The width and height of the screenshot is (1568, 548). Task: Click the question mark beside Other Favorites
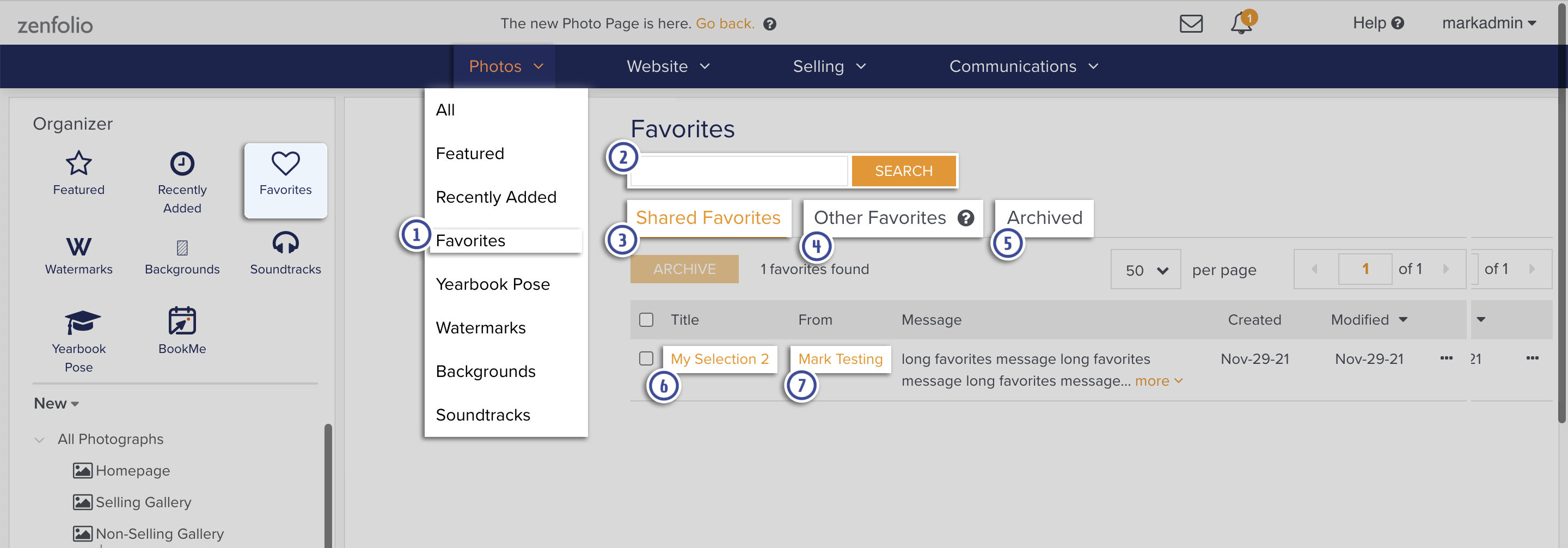tap(965, 218)
